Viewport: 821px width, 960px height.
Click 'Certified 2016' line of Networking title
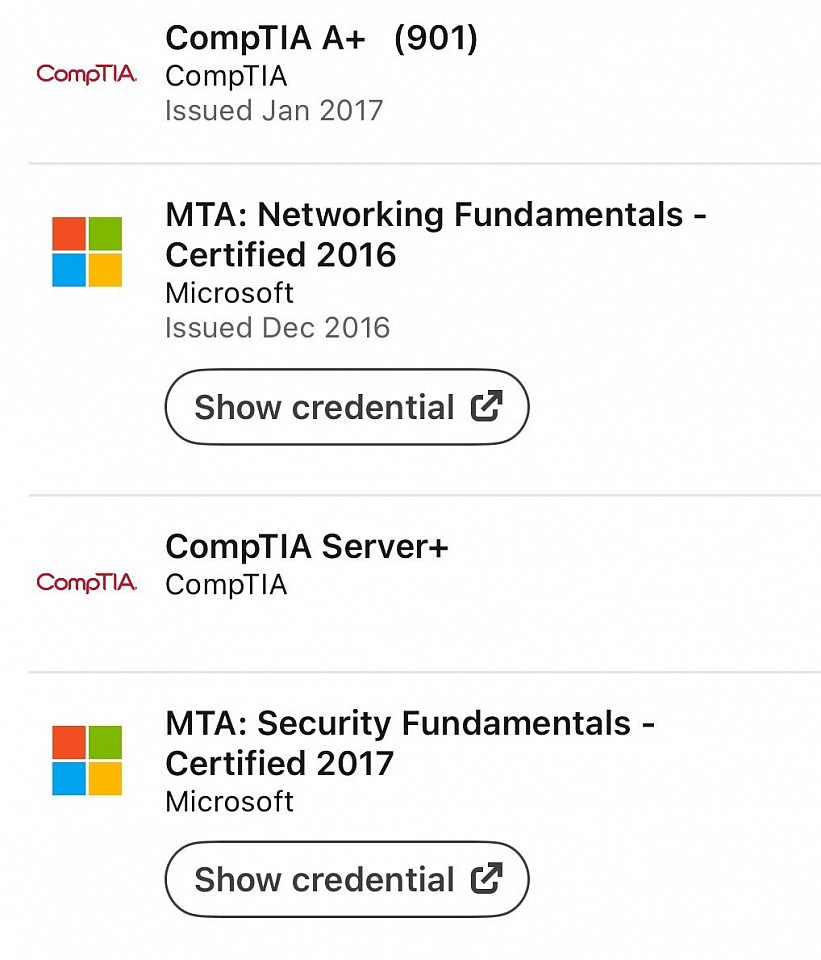pos(281,255)
